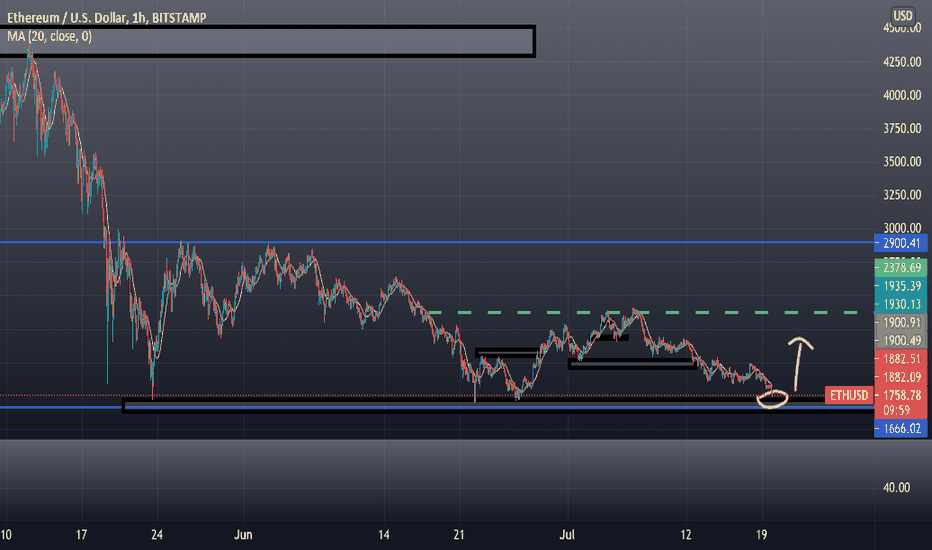Select the green dashed horizontal line
Viewport: 932px width, 550px height.
(642, 312)
